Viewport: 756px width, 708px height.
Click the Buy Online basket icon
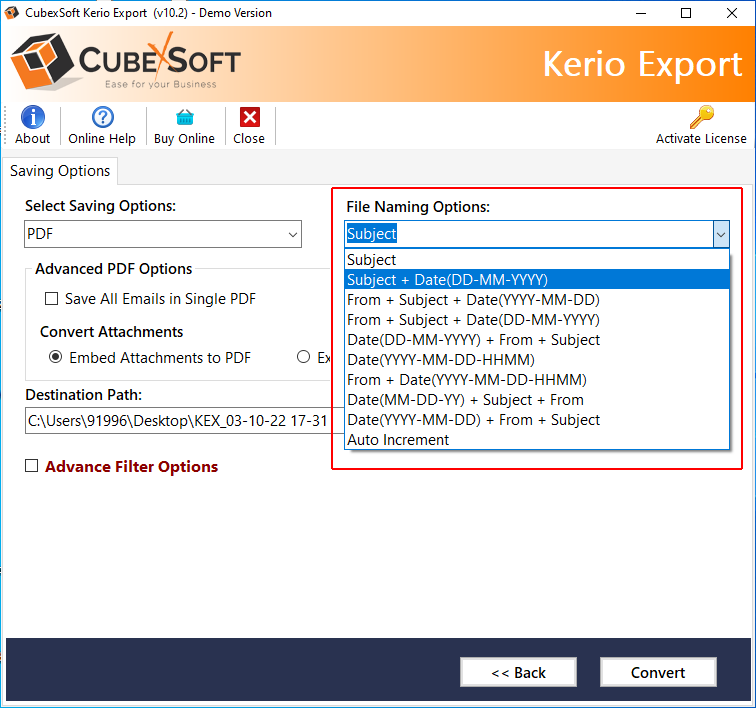(185, 117)
